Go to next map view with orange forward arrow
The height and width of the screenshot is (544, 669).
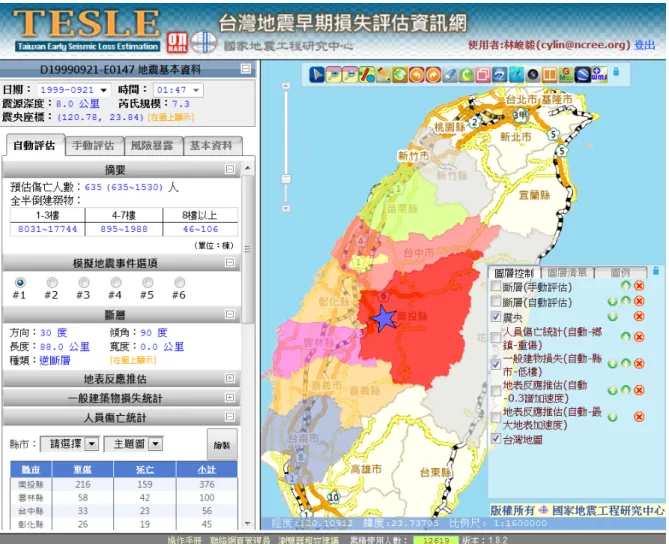[x=433, y=75]
